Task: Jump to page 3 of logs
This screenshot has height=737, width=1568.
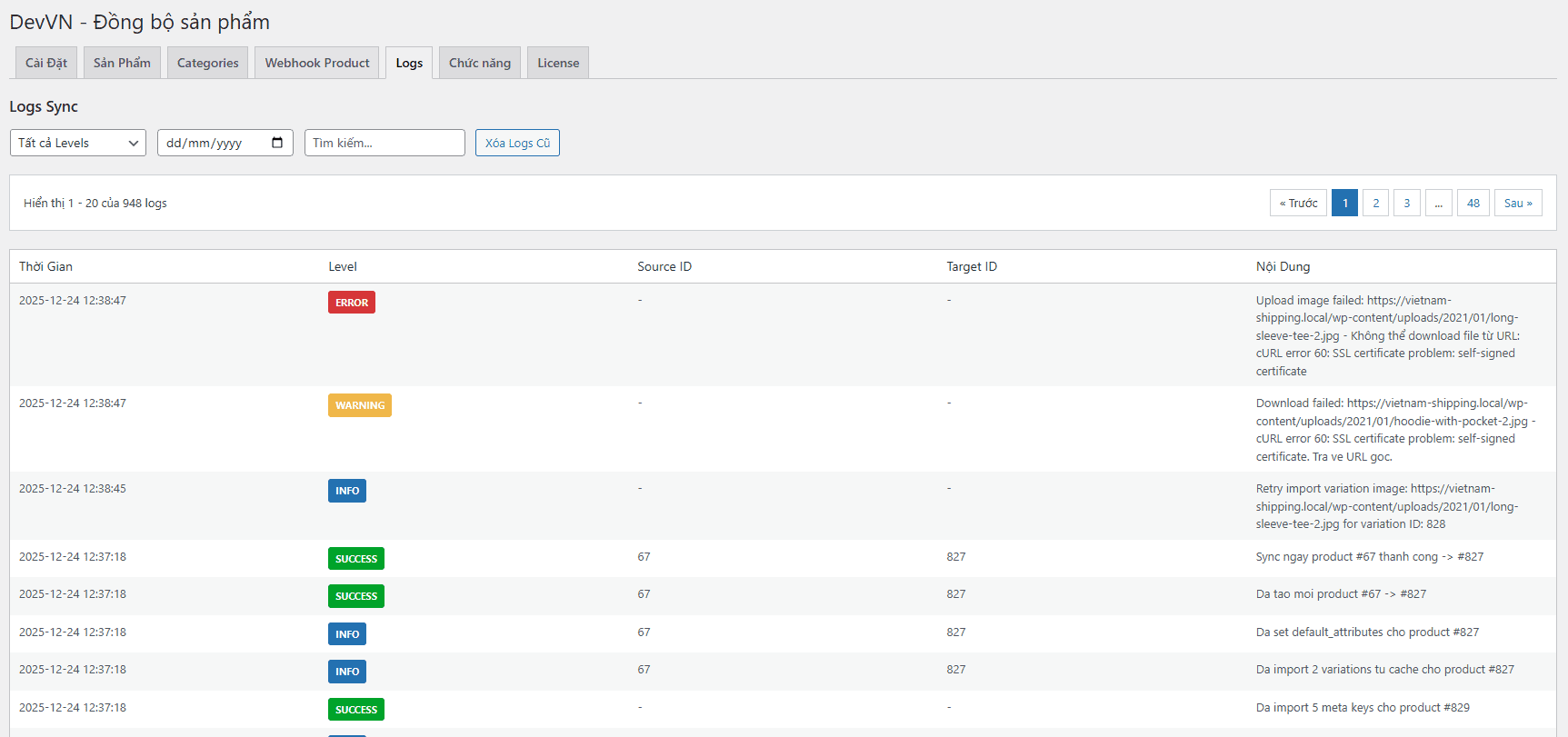Action: [x=1407, y=203]
